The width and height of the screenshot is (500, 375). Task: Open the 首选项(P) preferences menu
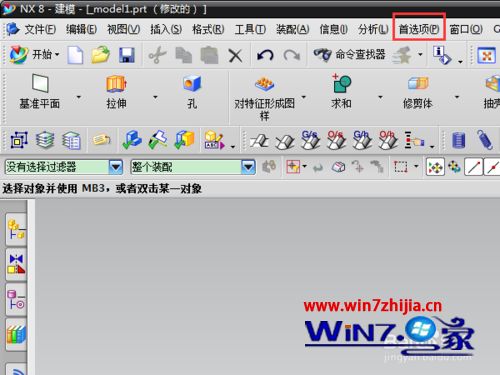419,29
